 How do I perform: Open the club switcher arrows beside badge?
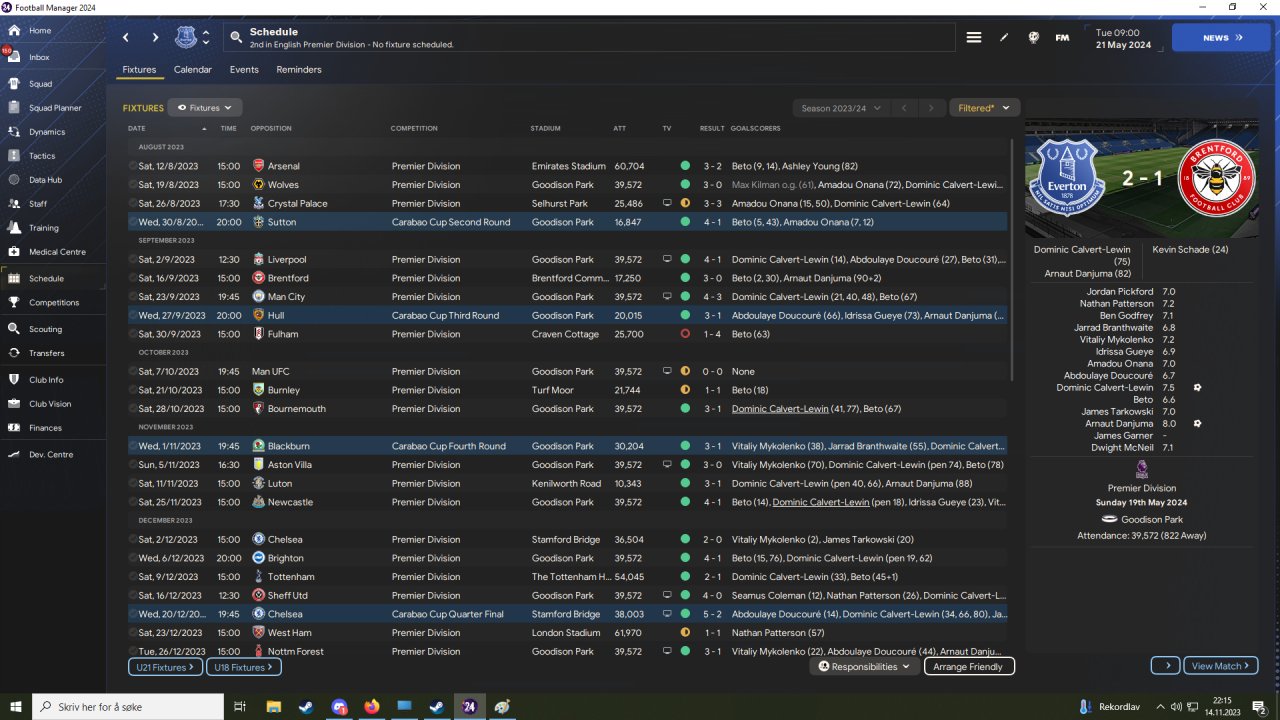click(x=206, y=38)
